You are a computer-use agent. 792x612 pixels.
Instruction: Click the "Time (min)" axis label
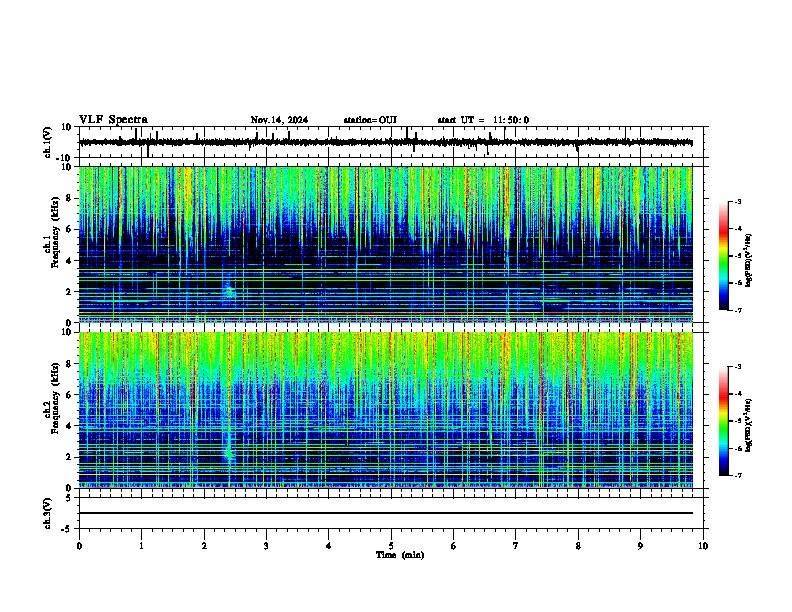tap(400, 555)
